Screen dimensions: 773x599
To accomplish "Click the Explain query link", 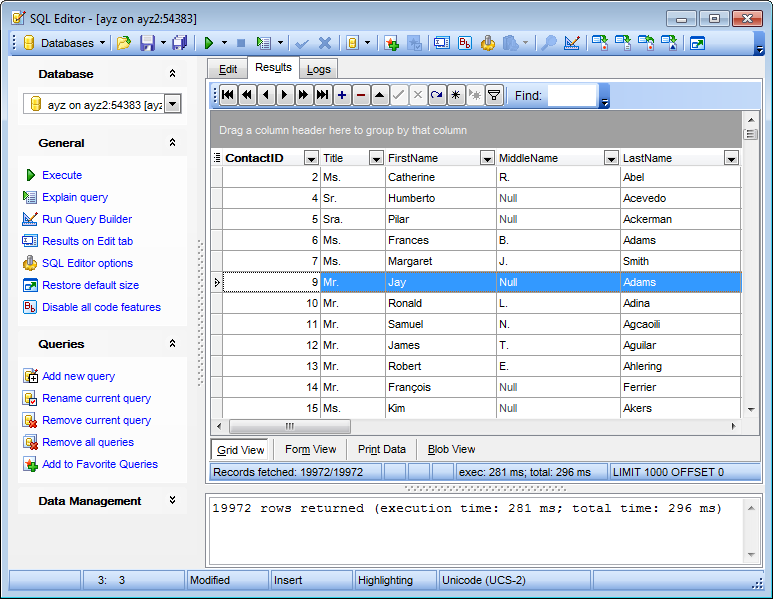I will 75,197.
